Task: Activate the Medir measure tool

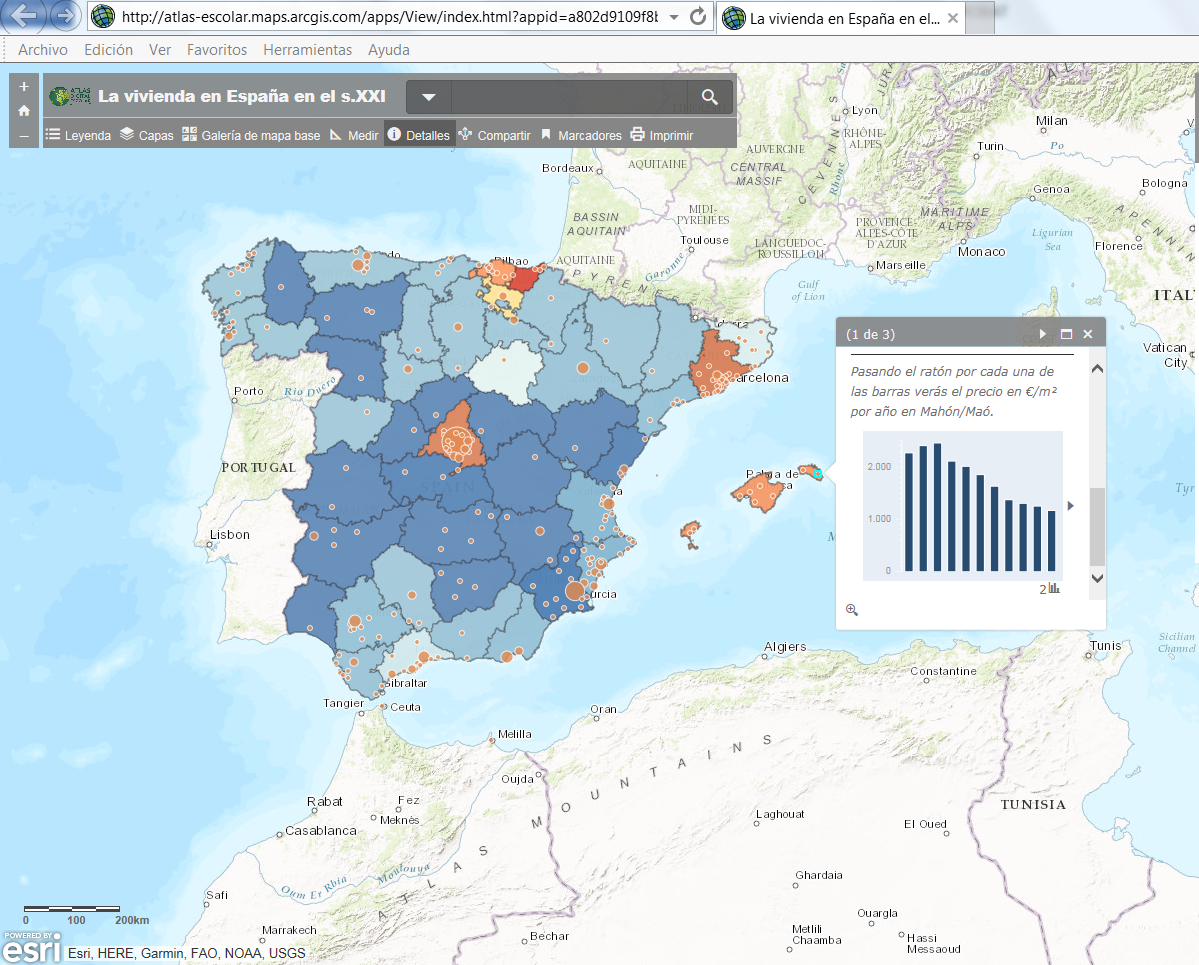Action: point(354,135)
